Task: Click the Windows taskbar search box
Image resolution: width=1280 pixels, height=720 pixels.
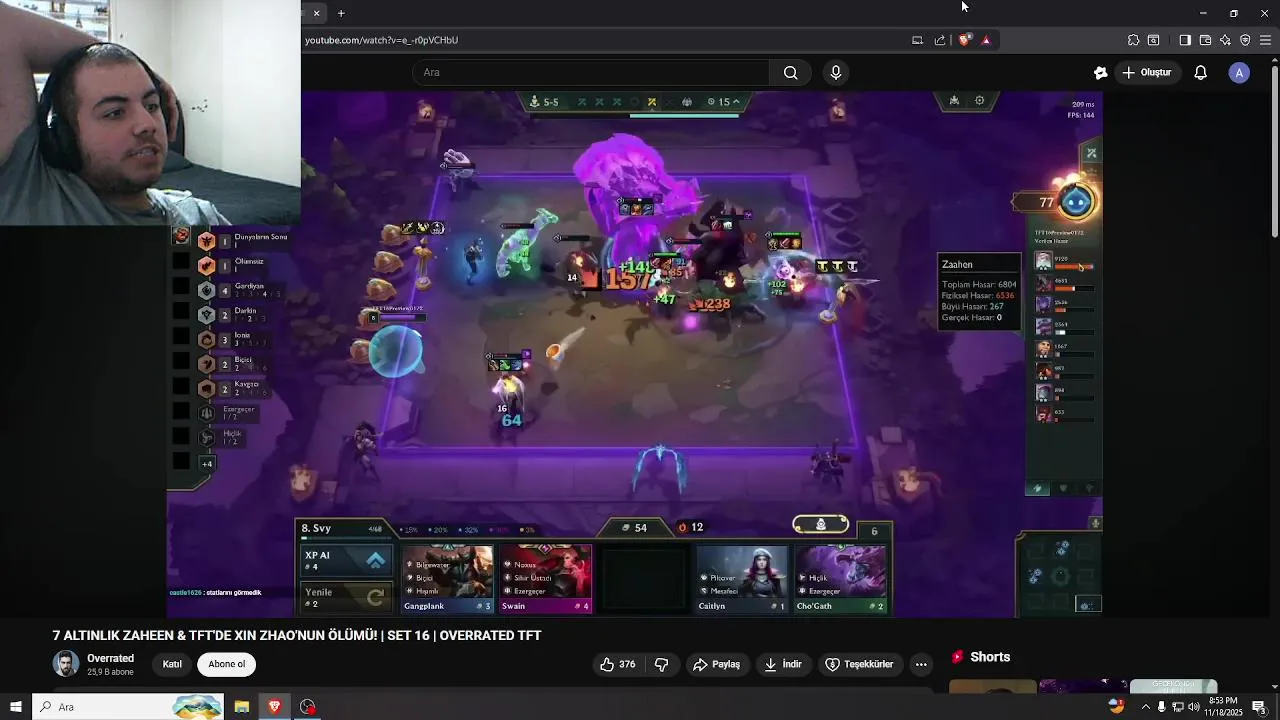Action: (127, 707)
